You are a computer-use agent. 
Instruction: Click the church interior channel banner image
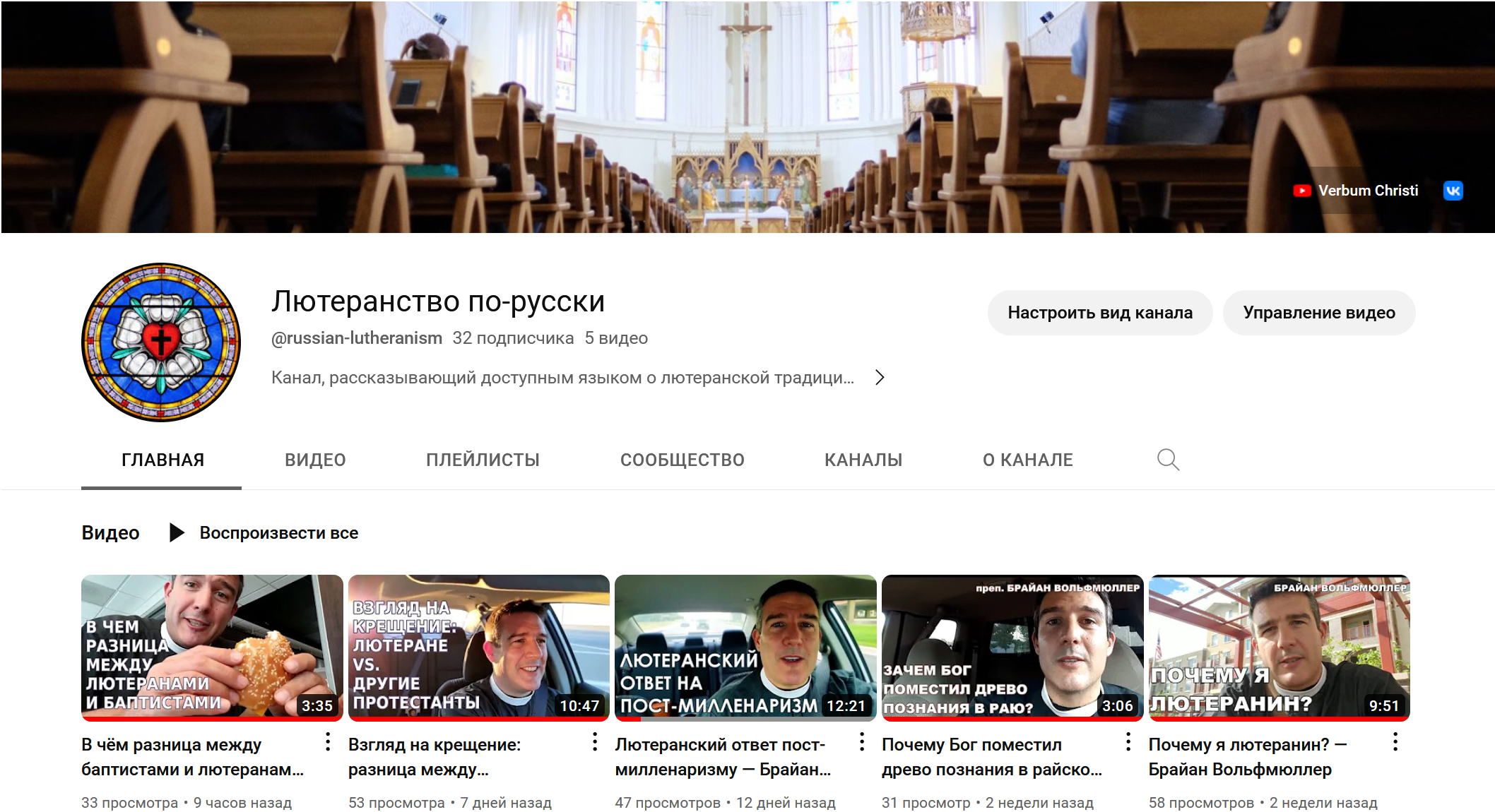[747, 117]
